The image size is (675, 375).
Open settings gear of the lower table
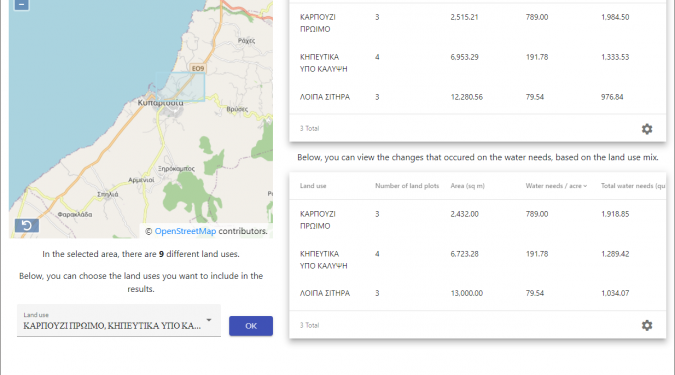coord(647,325)
